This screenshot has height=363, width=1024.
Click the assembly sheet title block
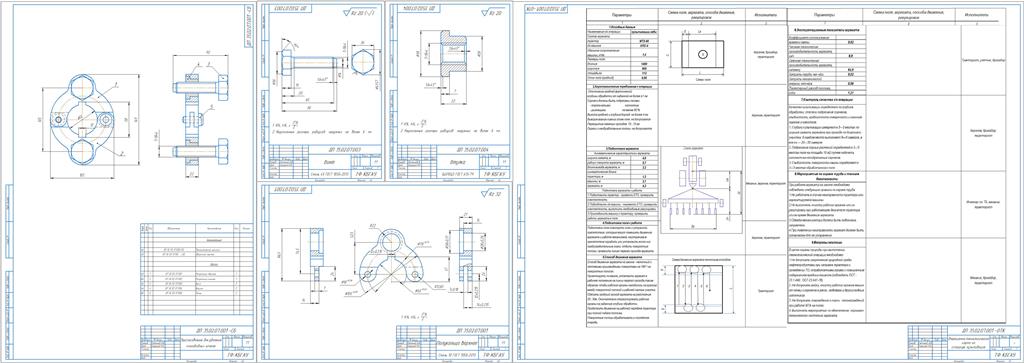click(196, 341)
